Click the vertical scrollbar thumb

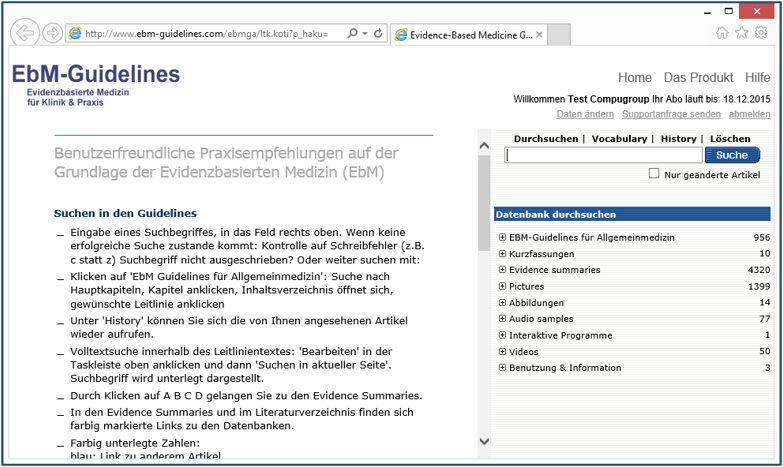(484, 202)
